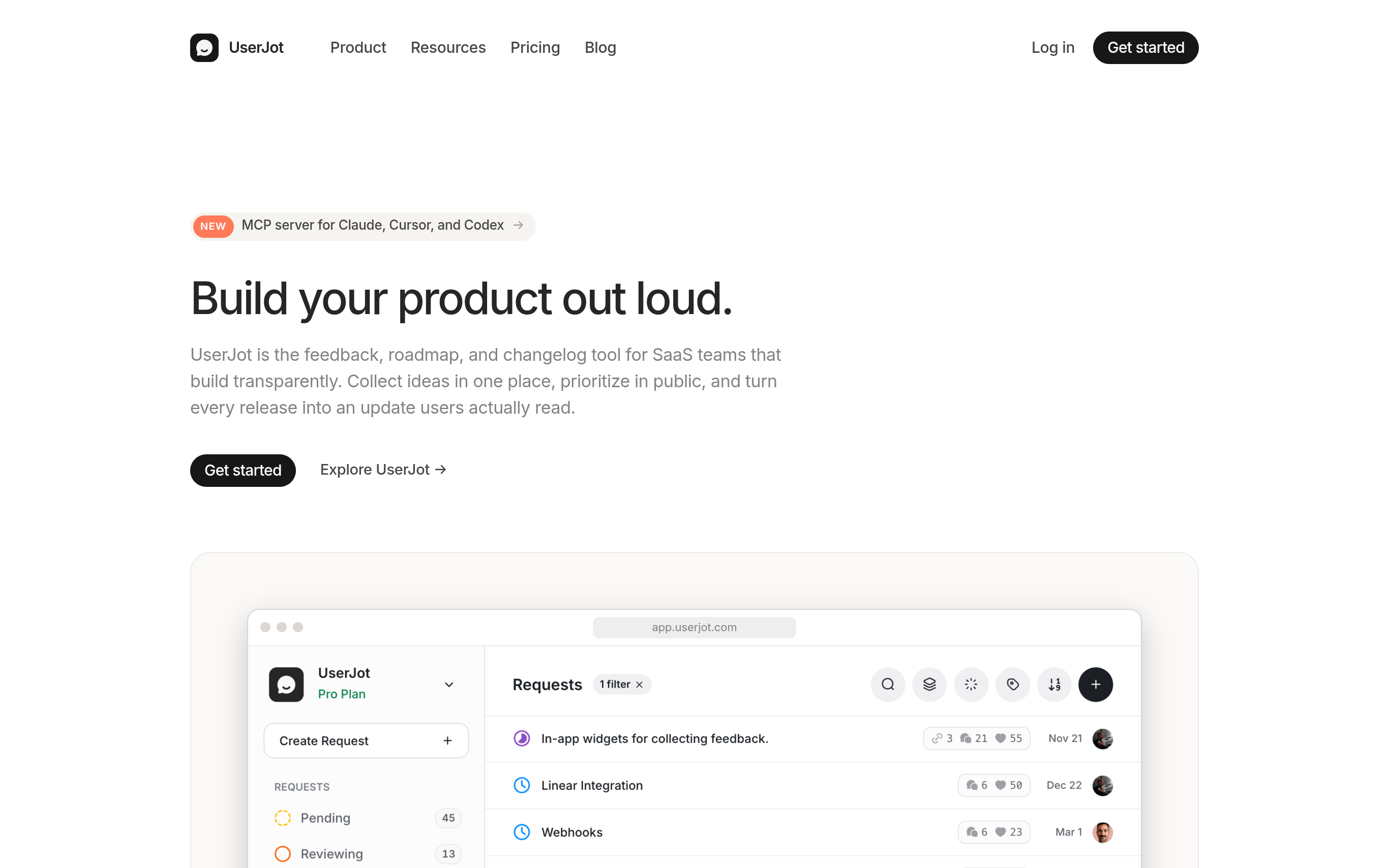Open the In-app widgets for collecting feedback request
1389x868 pixels.
[654, 738]
